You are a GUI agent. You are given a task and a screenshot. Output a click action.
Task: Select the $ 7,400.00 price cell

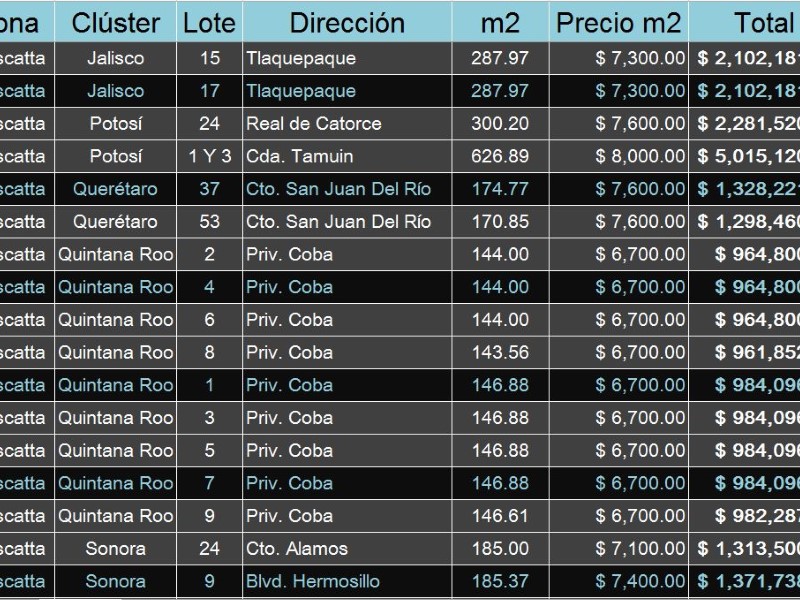(619, 581)
